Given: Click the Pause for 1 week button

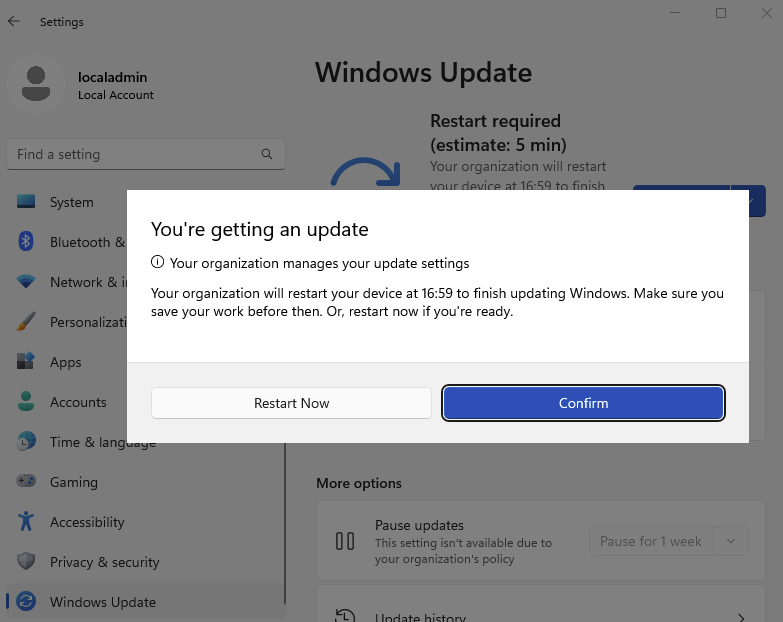Looking at the screenshot, I should [651, 541].
